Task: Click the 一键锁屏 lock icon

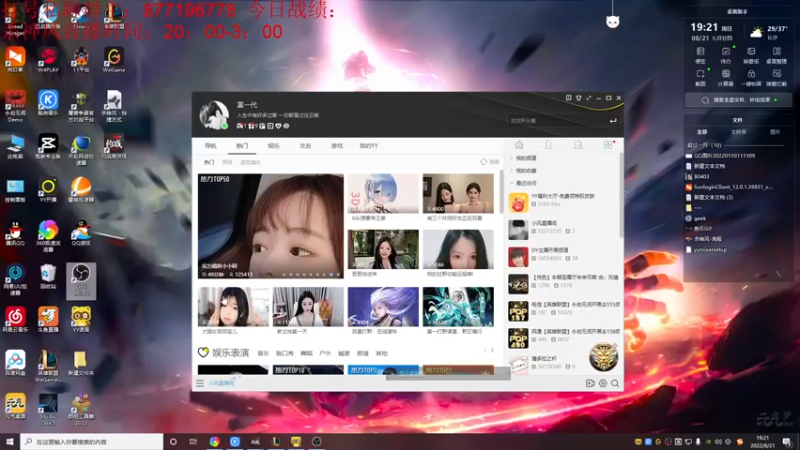Action: pos(751,78)
